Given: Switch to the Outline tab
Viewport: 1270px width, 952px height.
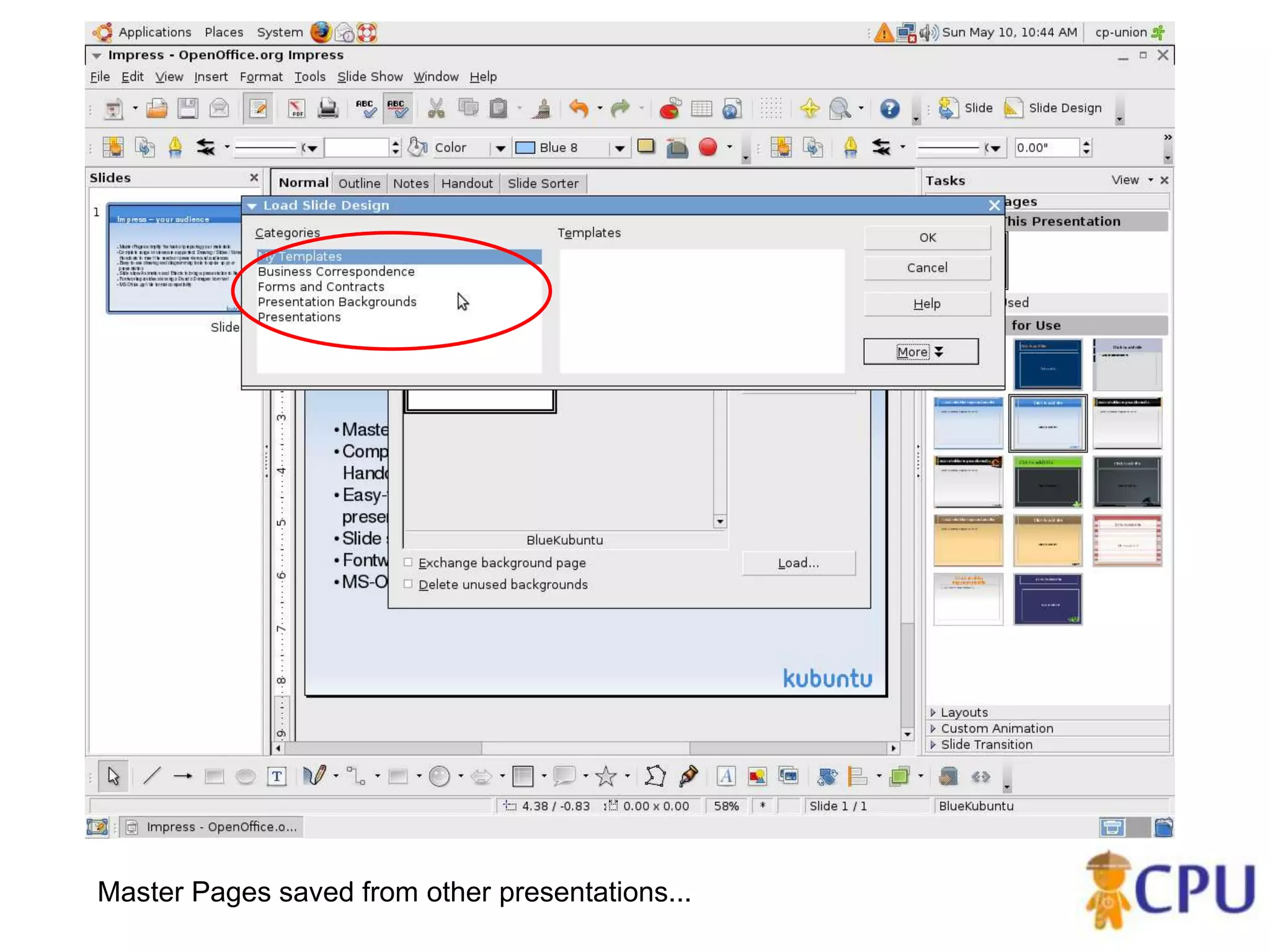Looking at the screenshot, I should click(x=359, y=183).
